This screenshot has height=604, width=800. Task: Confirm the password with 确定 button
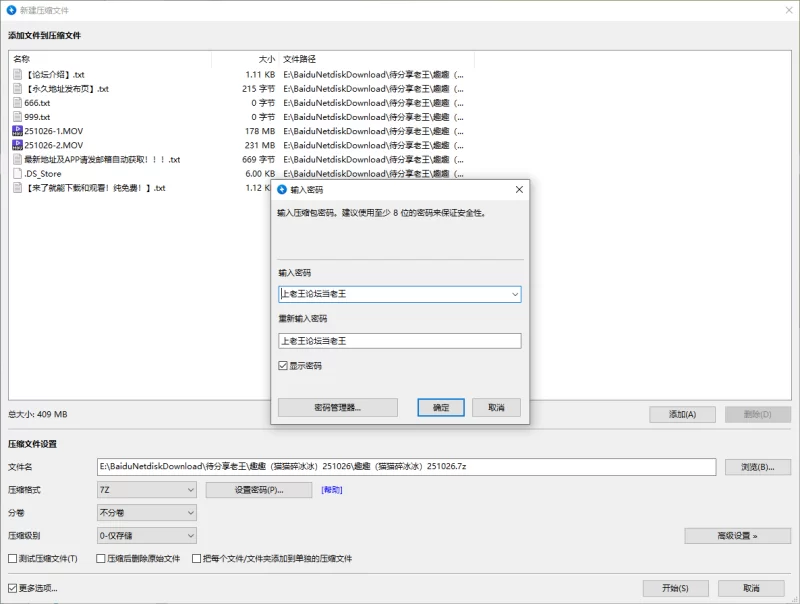click(x=441, y=407)
